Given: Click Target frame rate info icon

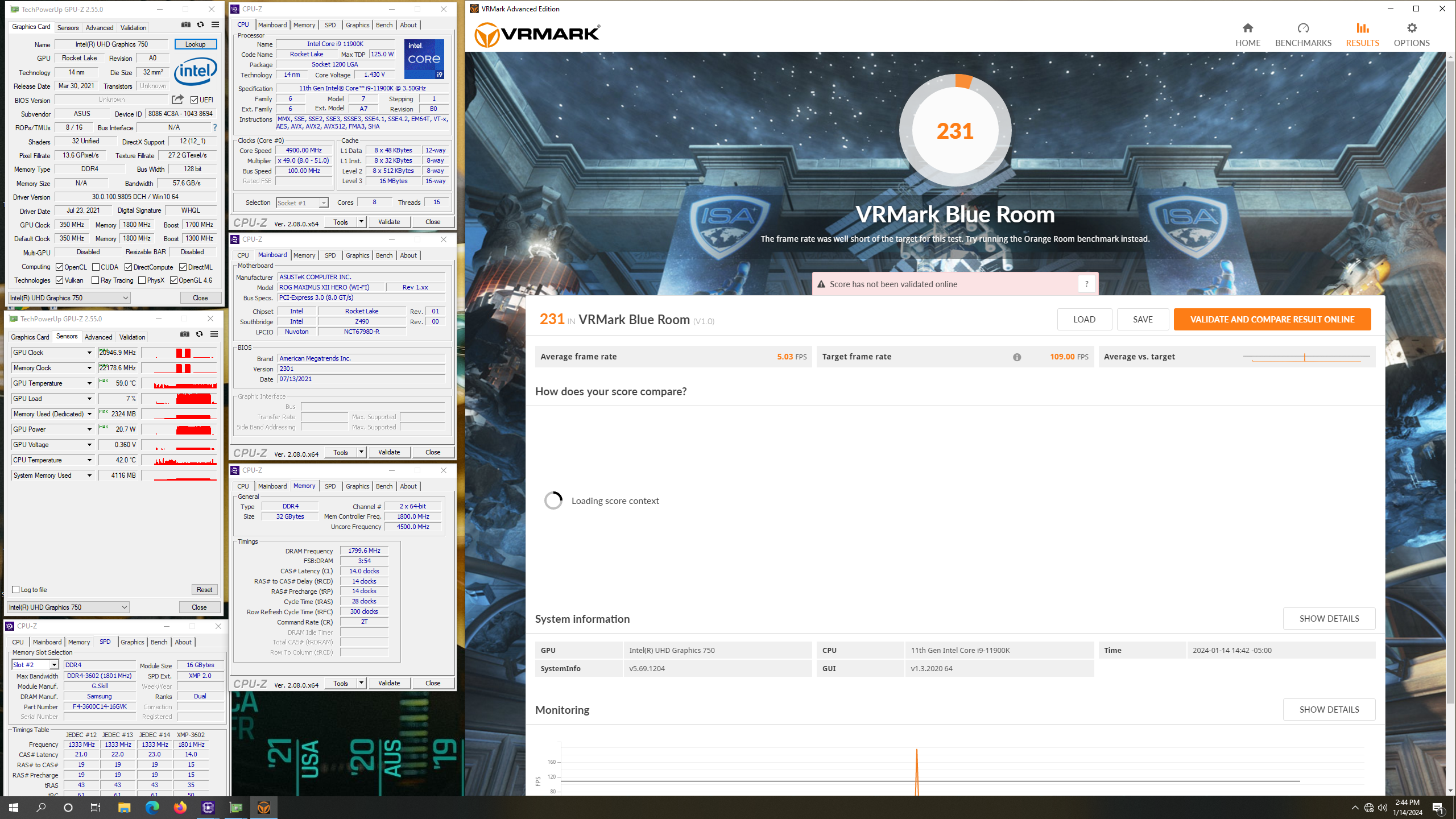Looking at the screenshot, I should point(1017,357).
